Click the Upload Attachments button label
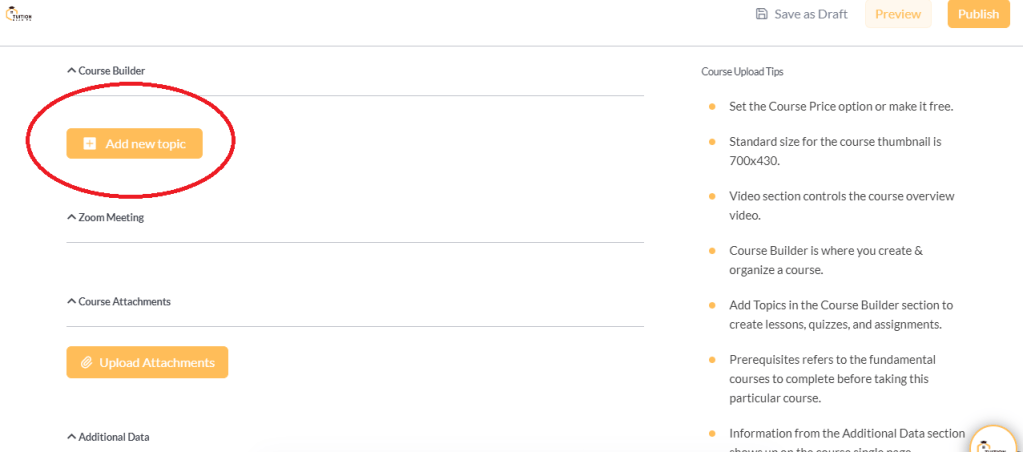 click(157, 362)
